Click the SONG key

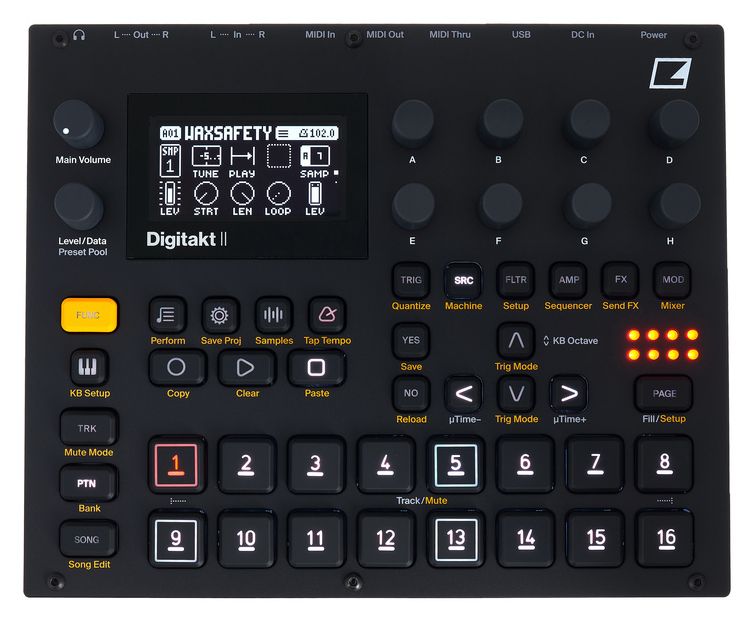pyautogui.click(x=88, y=539)
